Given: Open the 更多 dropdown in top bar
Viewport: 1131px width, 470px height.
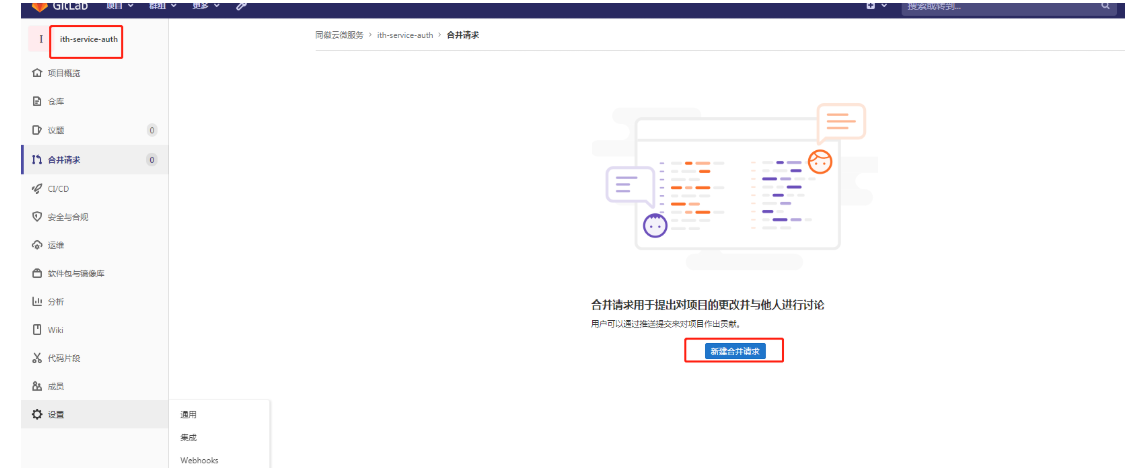Looking at the screenshot, I should (x=205, y=5).
